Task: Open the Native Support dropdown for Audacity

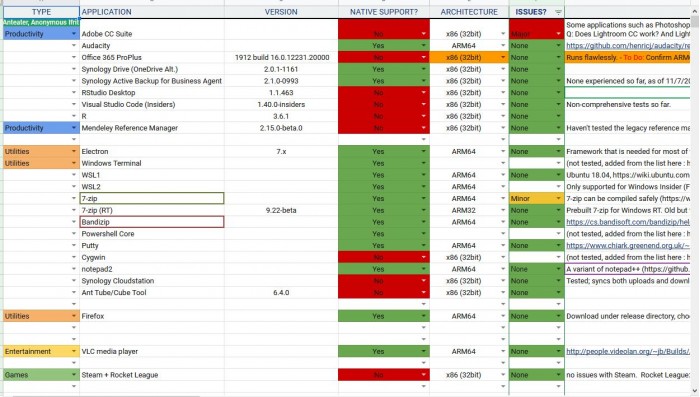Action: tap(423, 46)
